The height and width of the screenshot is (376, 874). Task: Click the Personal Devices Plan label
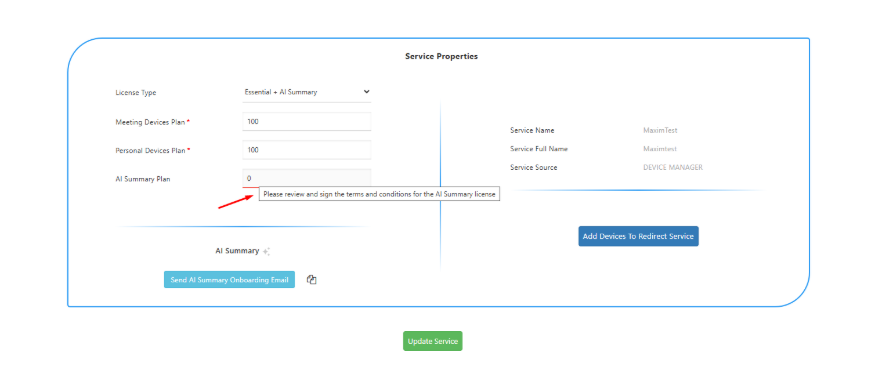point(151,150)
